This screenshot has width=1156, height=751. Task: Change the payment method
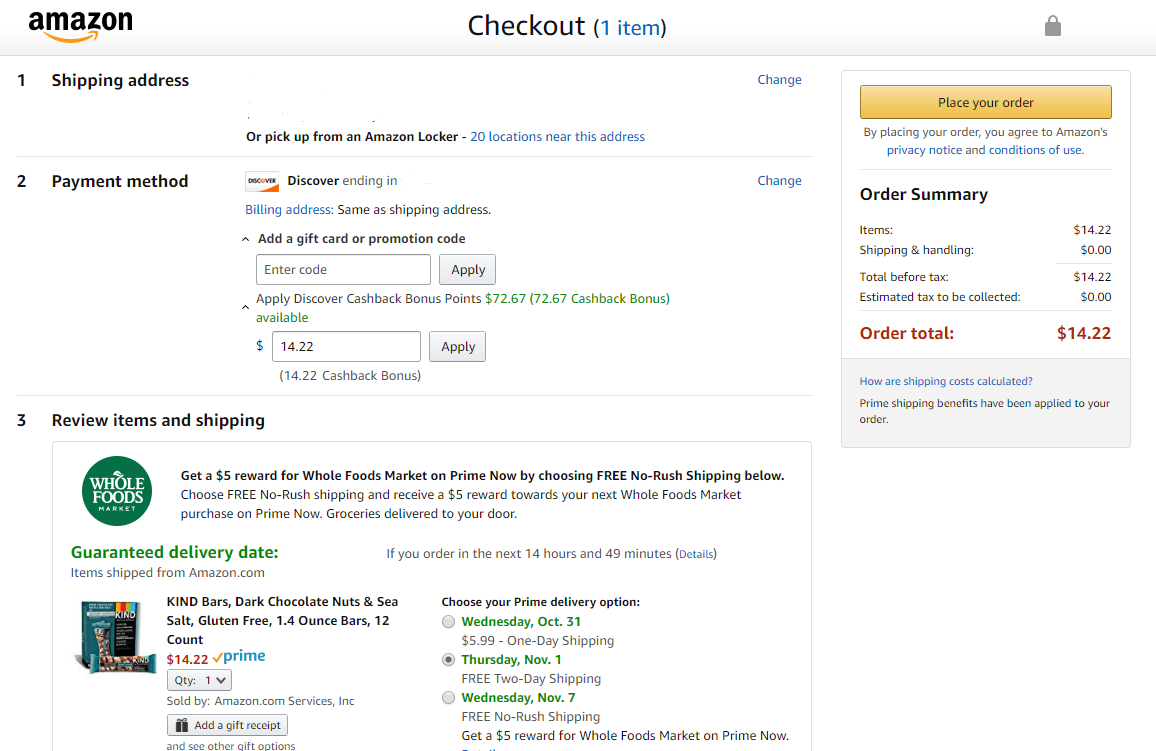[779, 181]
